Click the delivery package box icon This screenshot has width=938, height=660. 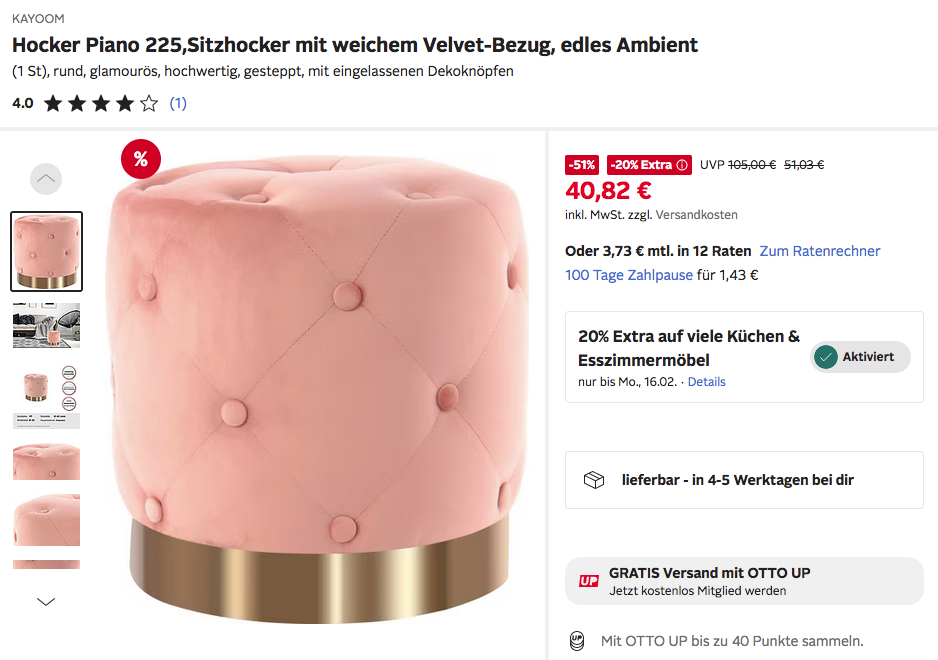593,480
